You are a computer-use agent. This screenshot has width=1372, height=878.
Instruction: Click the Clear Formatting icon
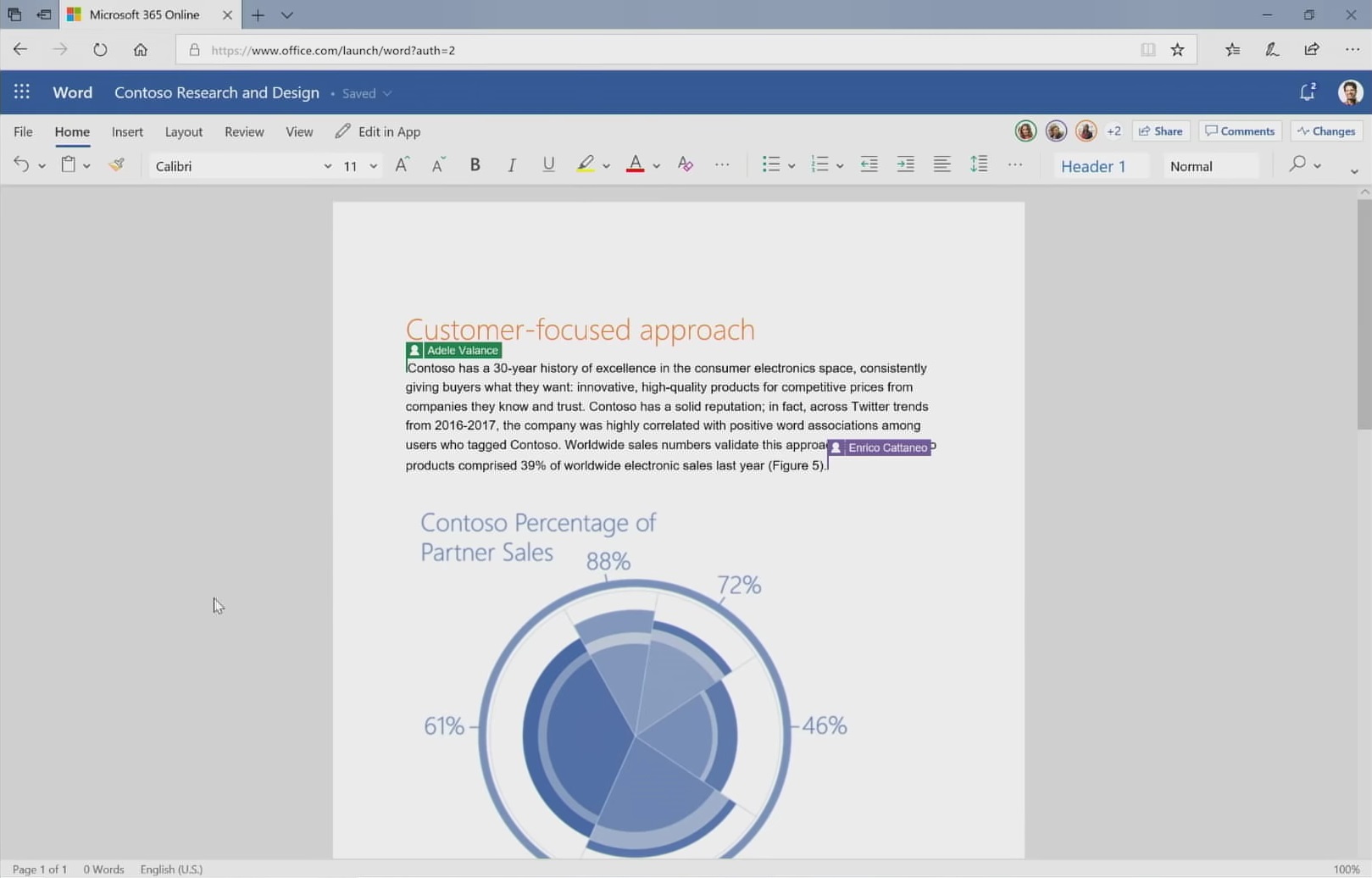pos(686,165)
